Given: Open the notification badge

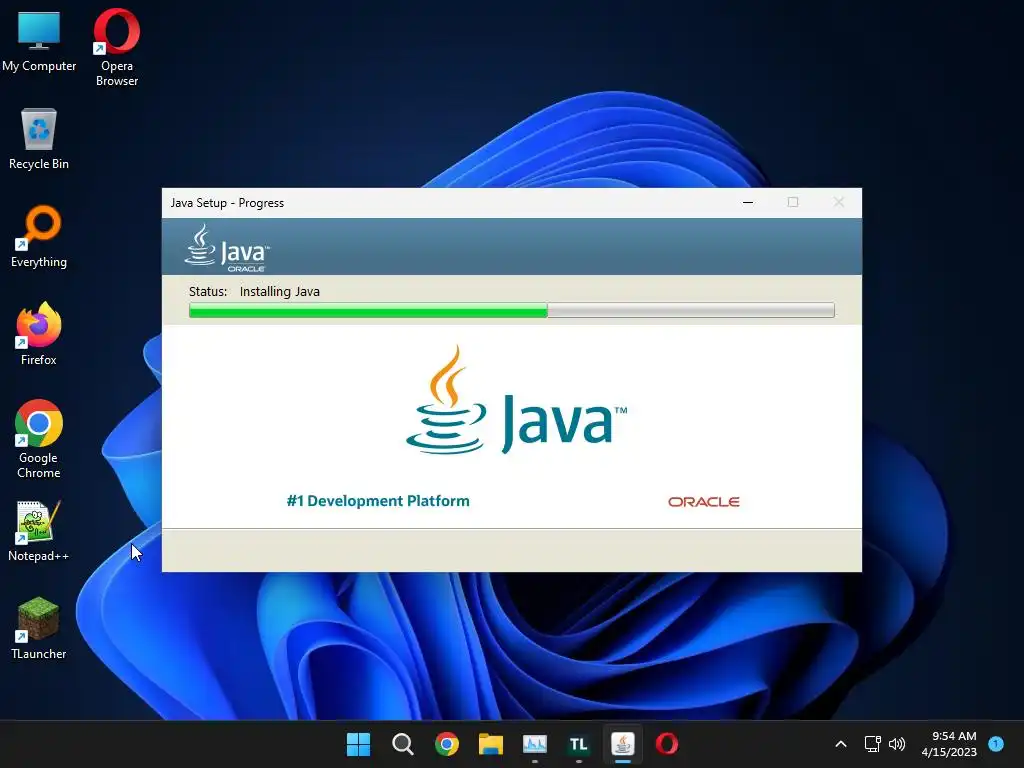Looking at the screenshot, I should (x=996, y=743).
